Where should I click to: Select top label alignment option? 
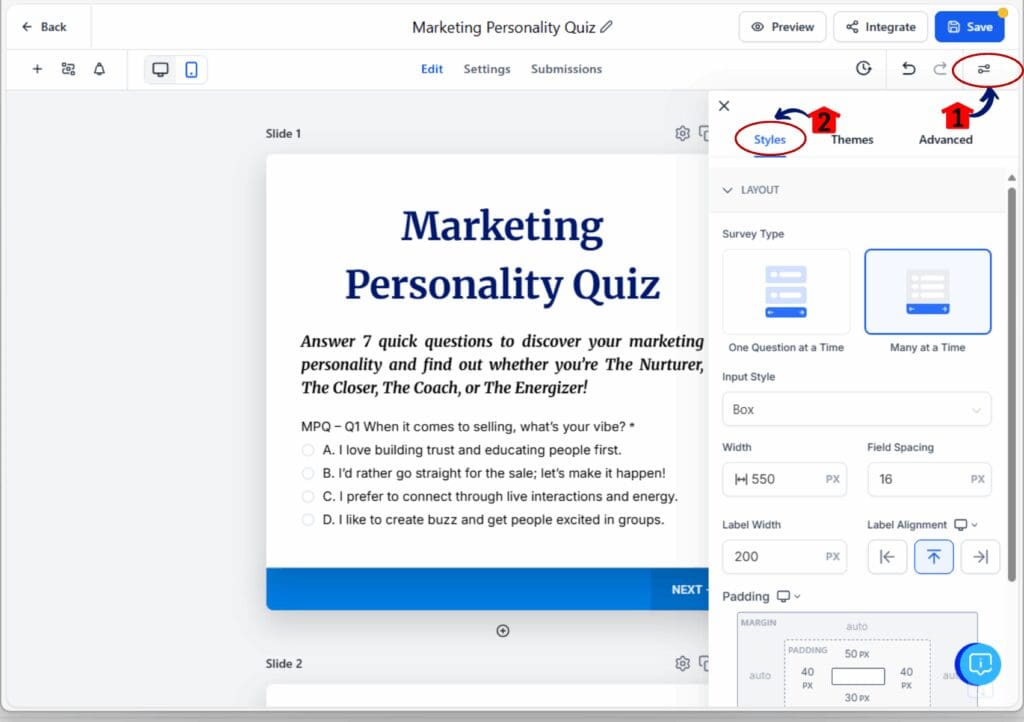[933, 557]
